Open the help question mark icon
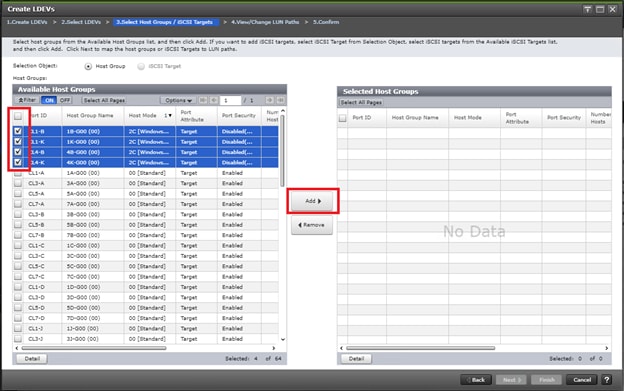Image resolution: width=624 pixels, height=391 pixels. click(x=606, y=380)
